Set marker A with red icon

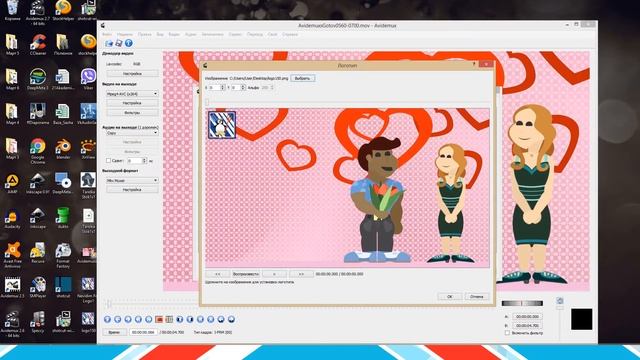click(x=159, y=319)
